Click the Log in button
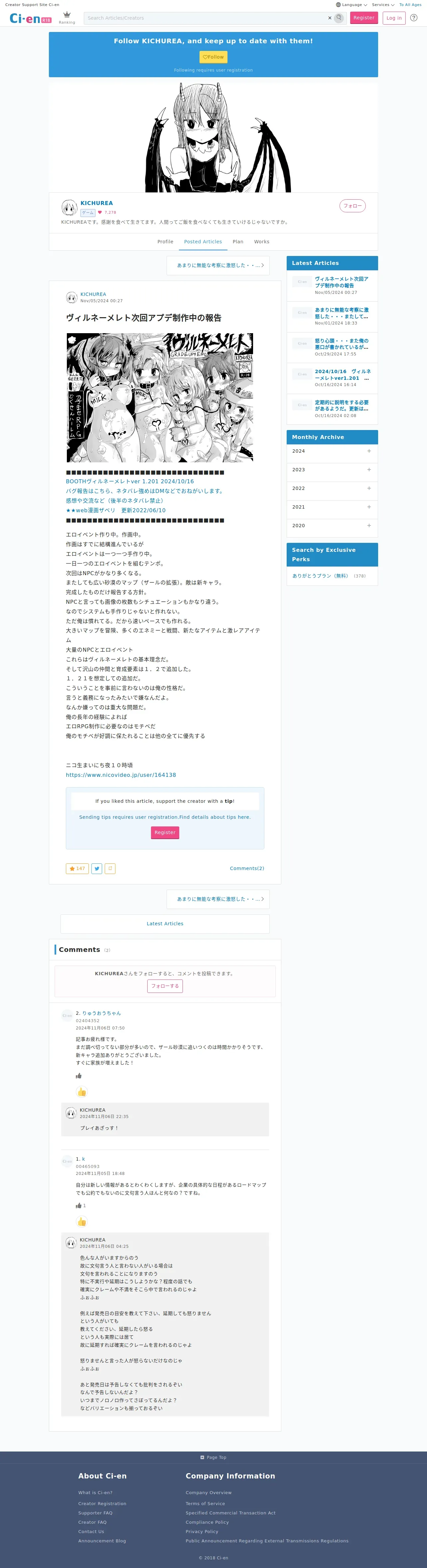 (x=394, y=18)
